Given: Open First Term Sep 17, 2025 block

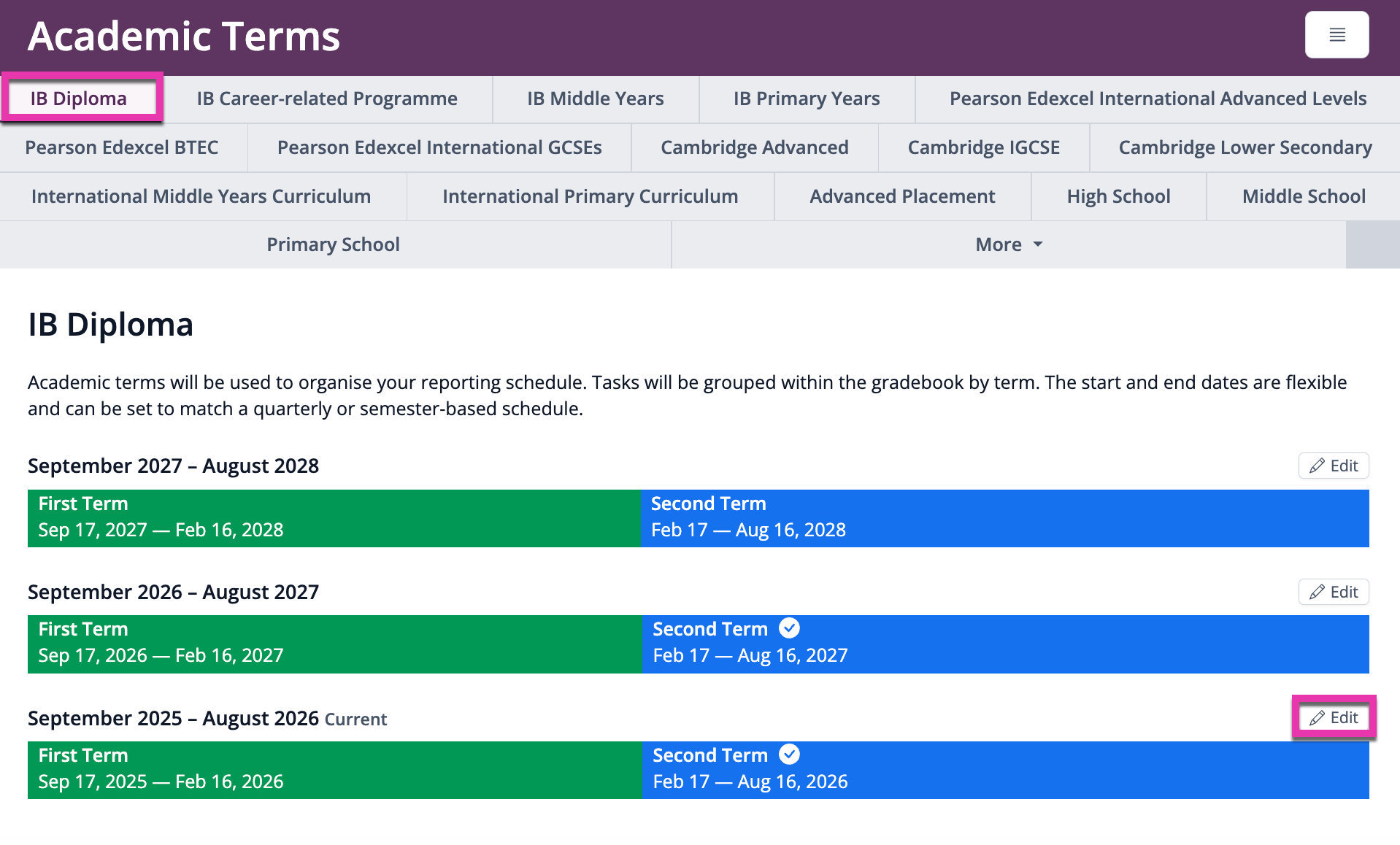Looking at the screenshot, I should tap(334, 770).
